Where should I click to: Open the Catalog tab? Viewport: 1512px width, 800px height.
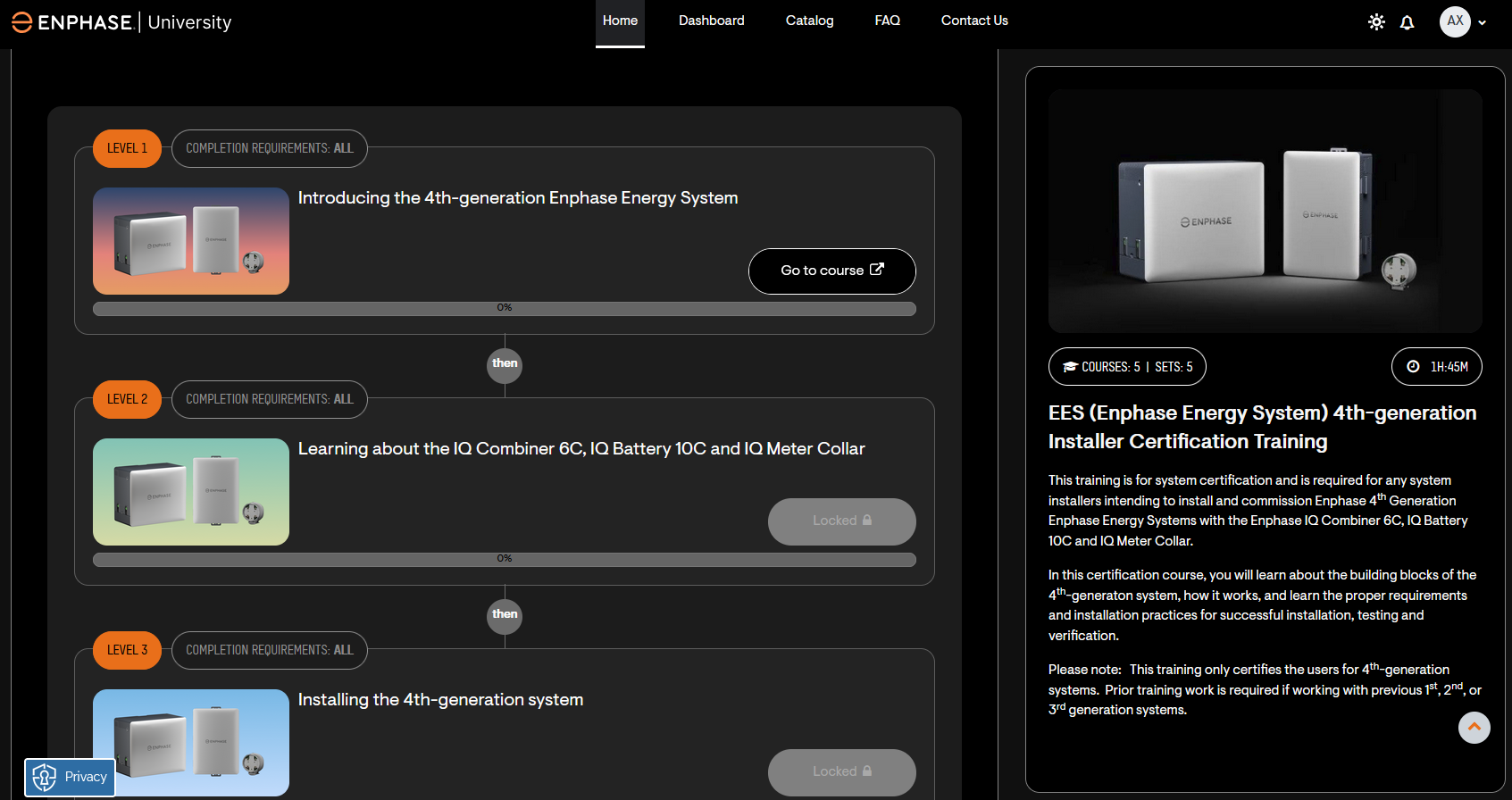click(809, 21)
